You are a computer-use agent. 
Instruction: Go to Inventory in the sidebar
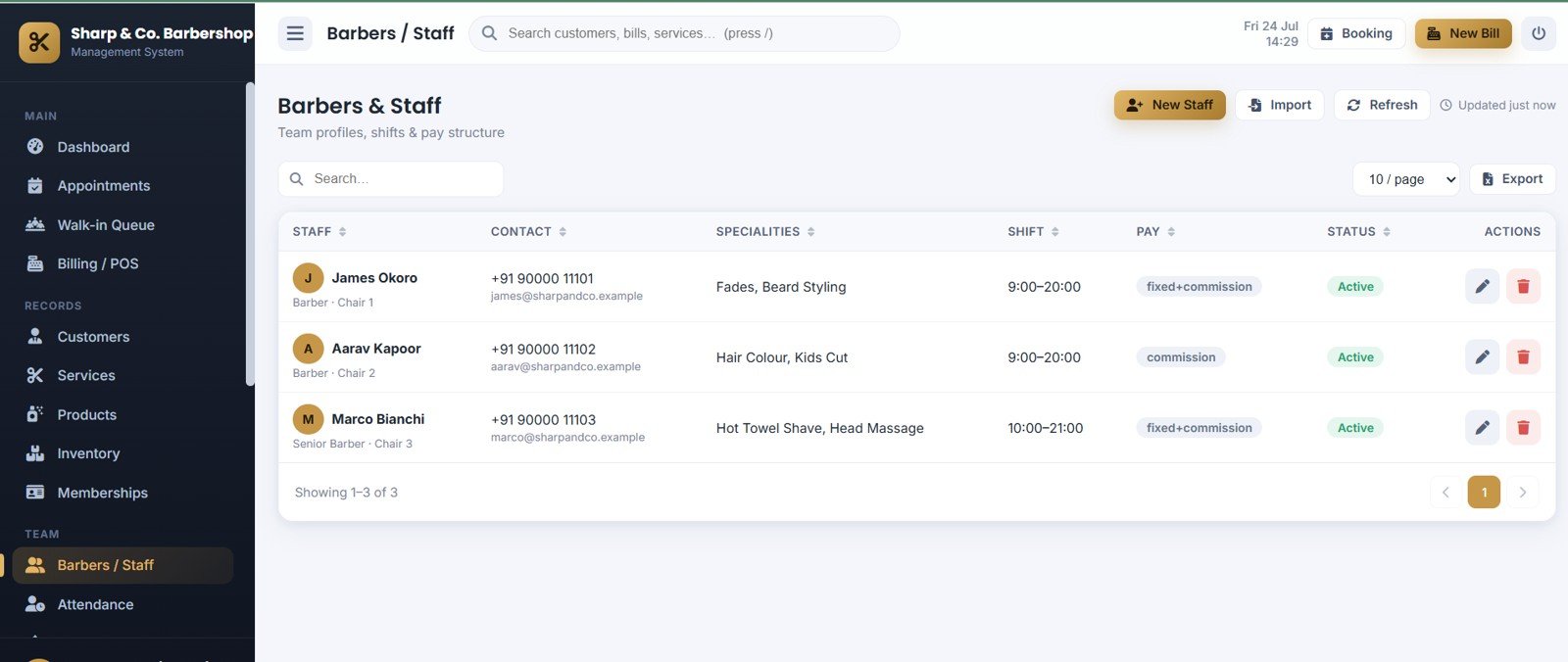(x=122, y=453)
